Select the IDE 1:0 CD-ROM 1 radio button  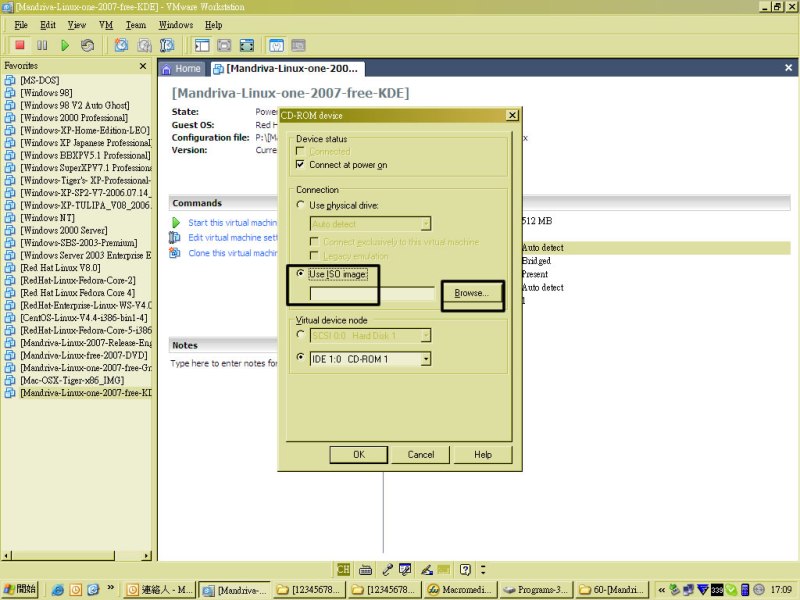point(300,357)
